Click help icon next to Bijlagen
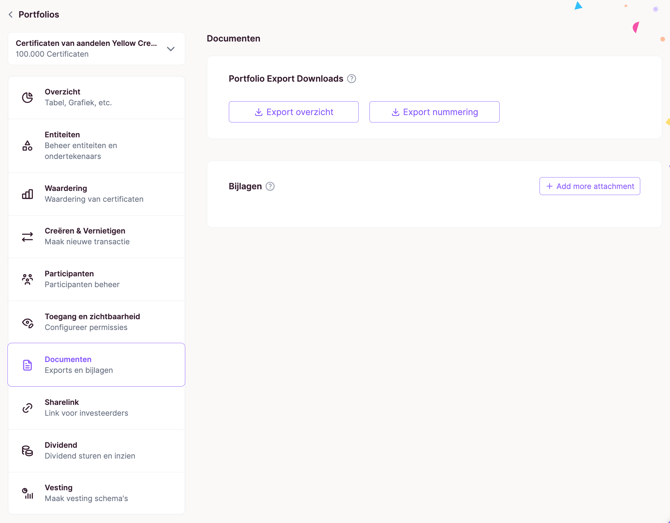Screen dimensions: 670x523 [x=270, y=187]
